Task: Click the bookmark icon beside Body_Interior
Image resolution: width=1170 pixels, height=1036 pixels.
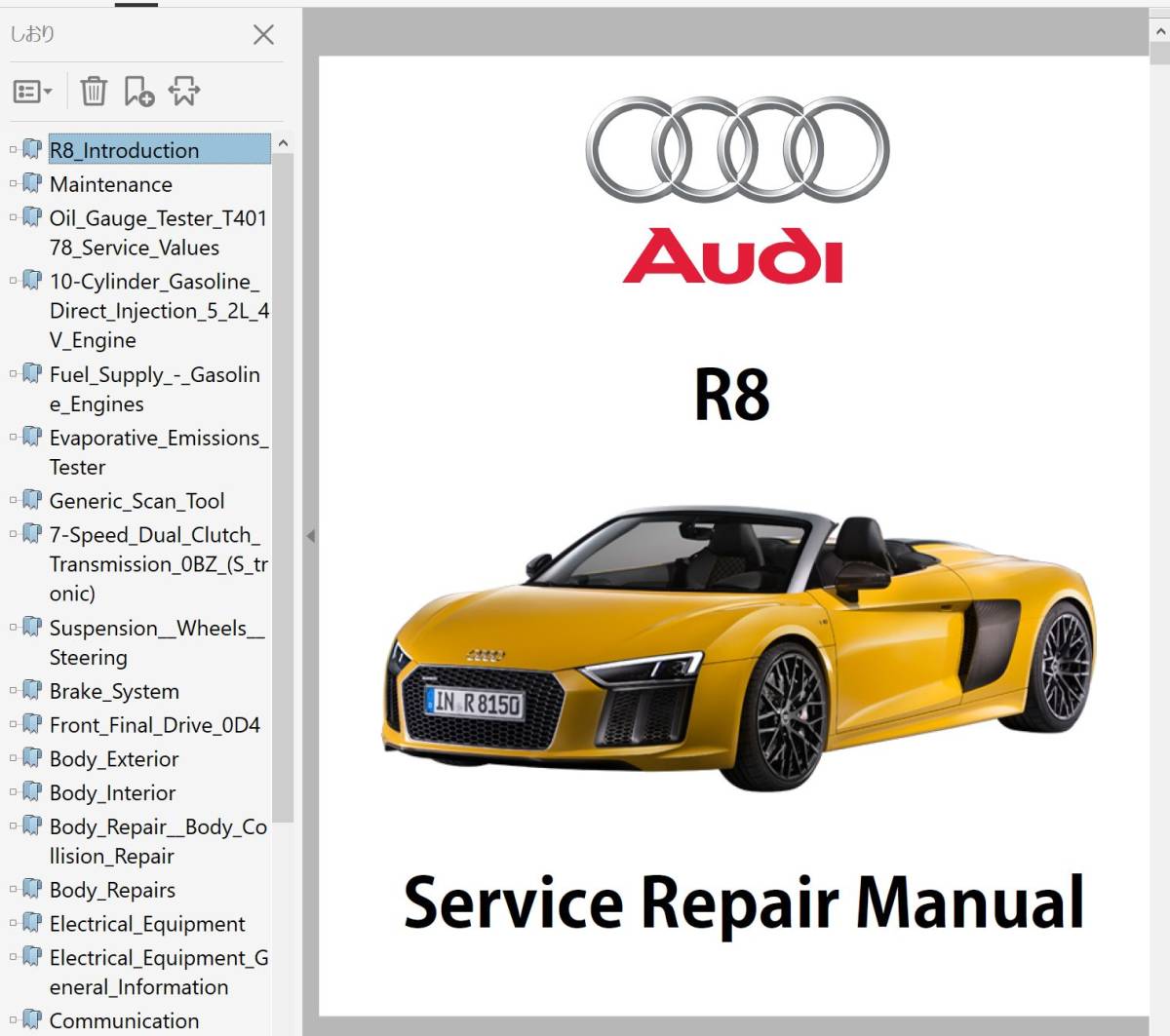Action: coord(32,792)
